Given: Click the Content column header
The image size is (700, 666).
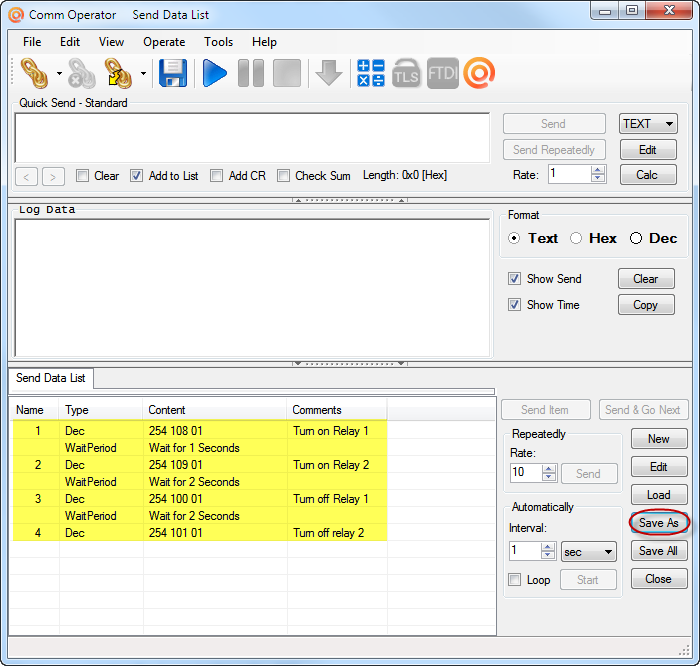Looking at the screenshot, I should (215, 410).
